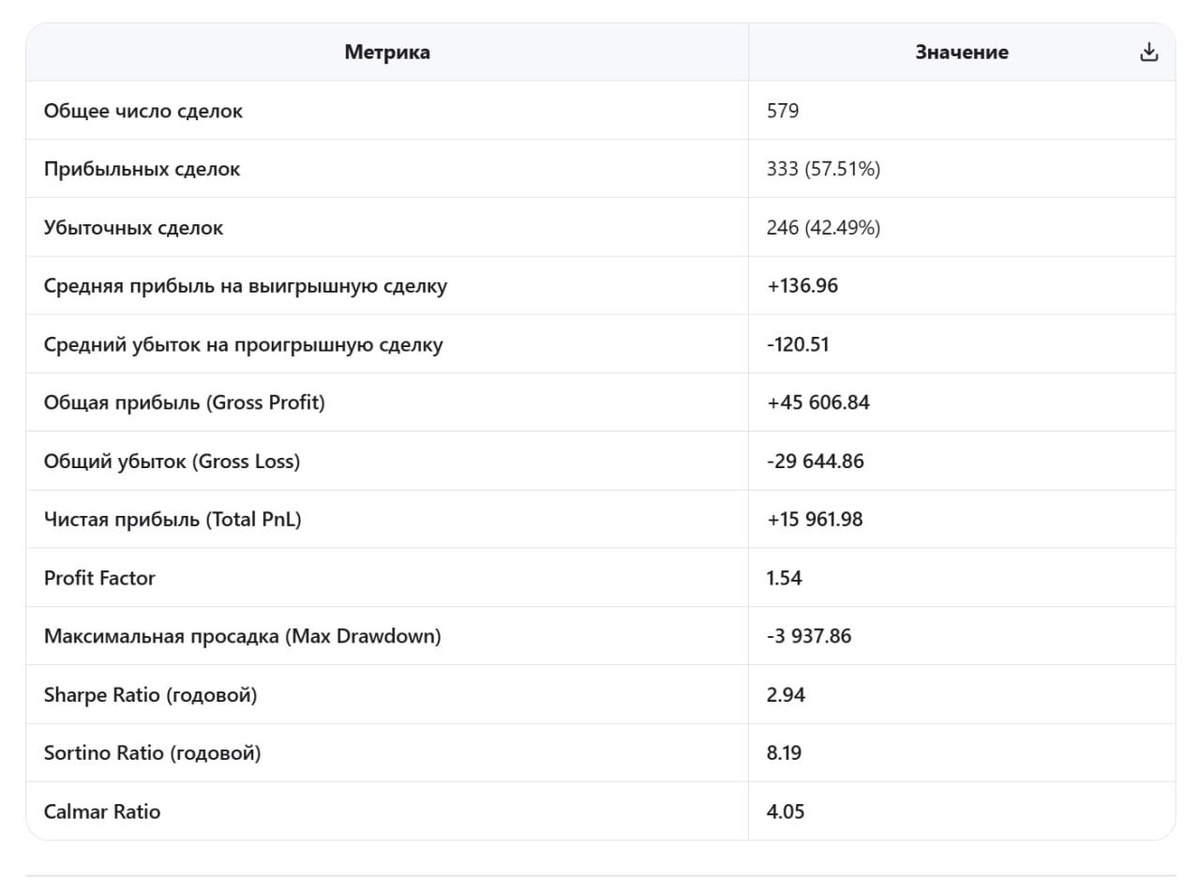
Task: Click the Total PnL value +15 961.98
Action: (814, 520)
